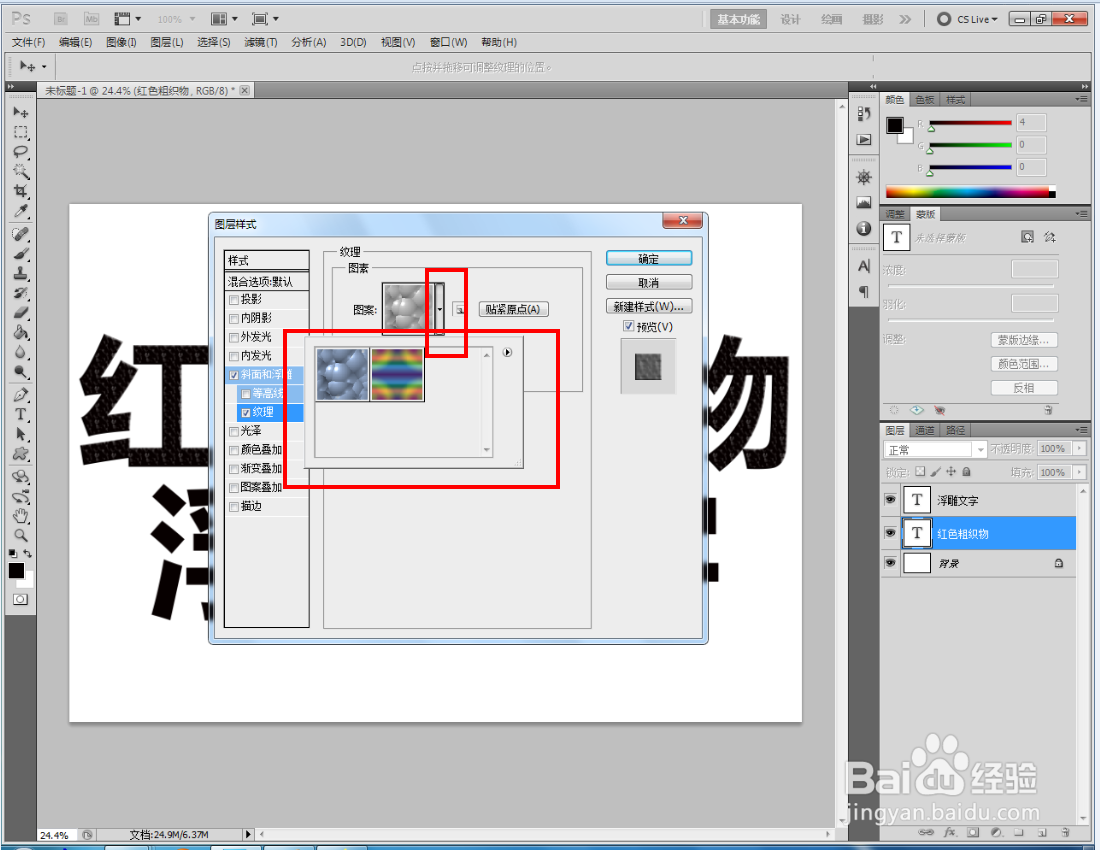
Task: Select the Path Selection tool
Action: pyautogui.click(x=20, y=434)
